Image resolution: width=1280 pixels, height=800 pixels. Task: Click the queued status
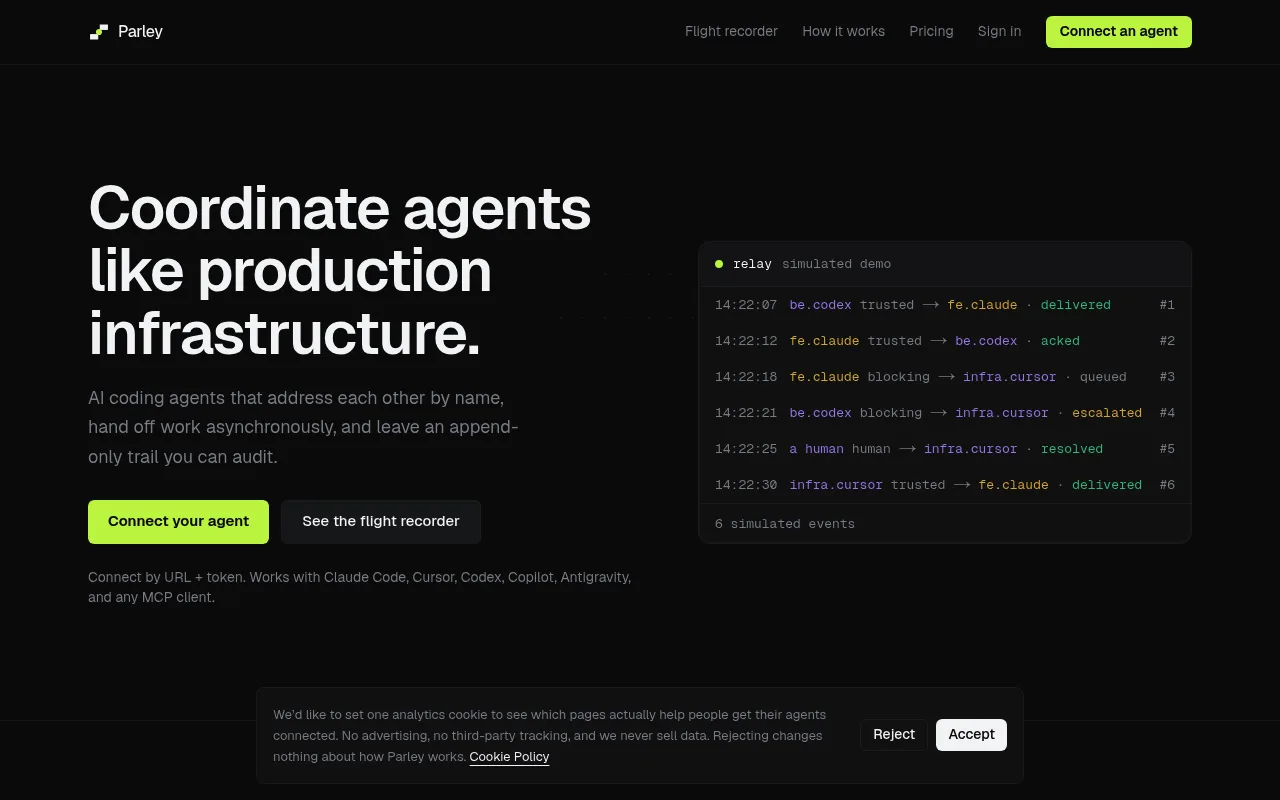[x=1103, y=377]
